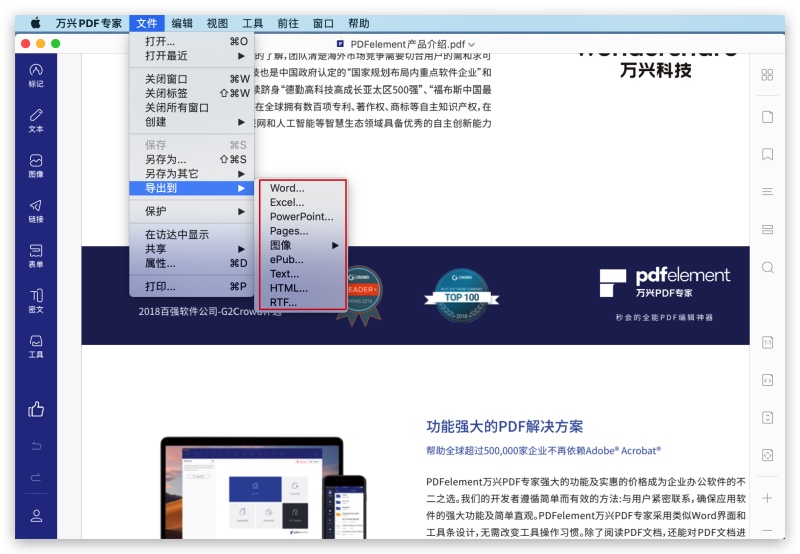Export to Word... from submenu
Image resolution: width=800 pixels, height=554 pixels.
[303, 188]
